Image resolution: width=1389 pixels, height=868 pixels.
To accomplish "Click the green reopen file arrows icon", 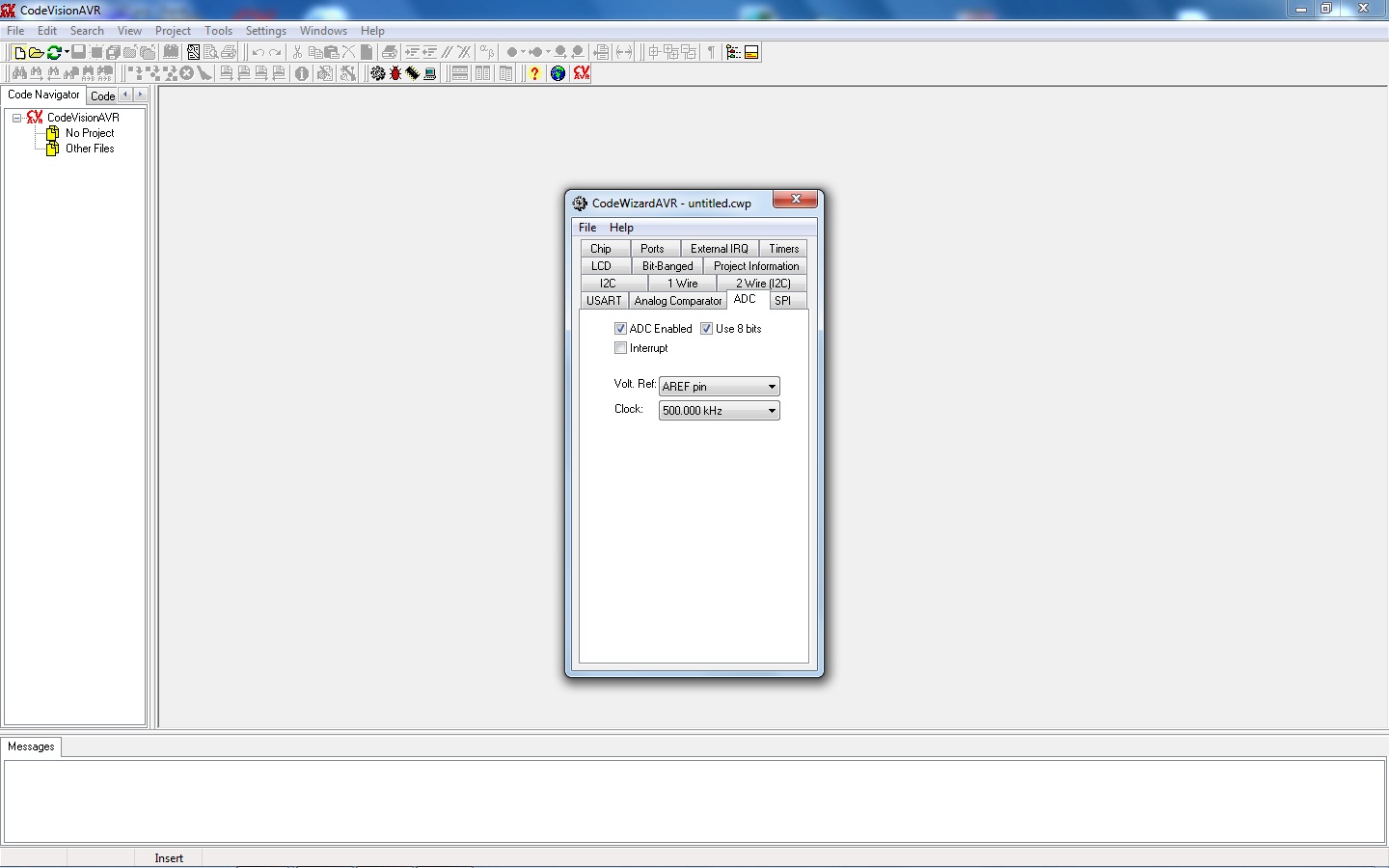I will coord(54,52).
